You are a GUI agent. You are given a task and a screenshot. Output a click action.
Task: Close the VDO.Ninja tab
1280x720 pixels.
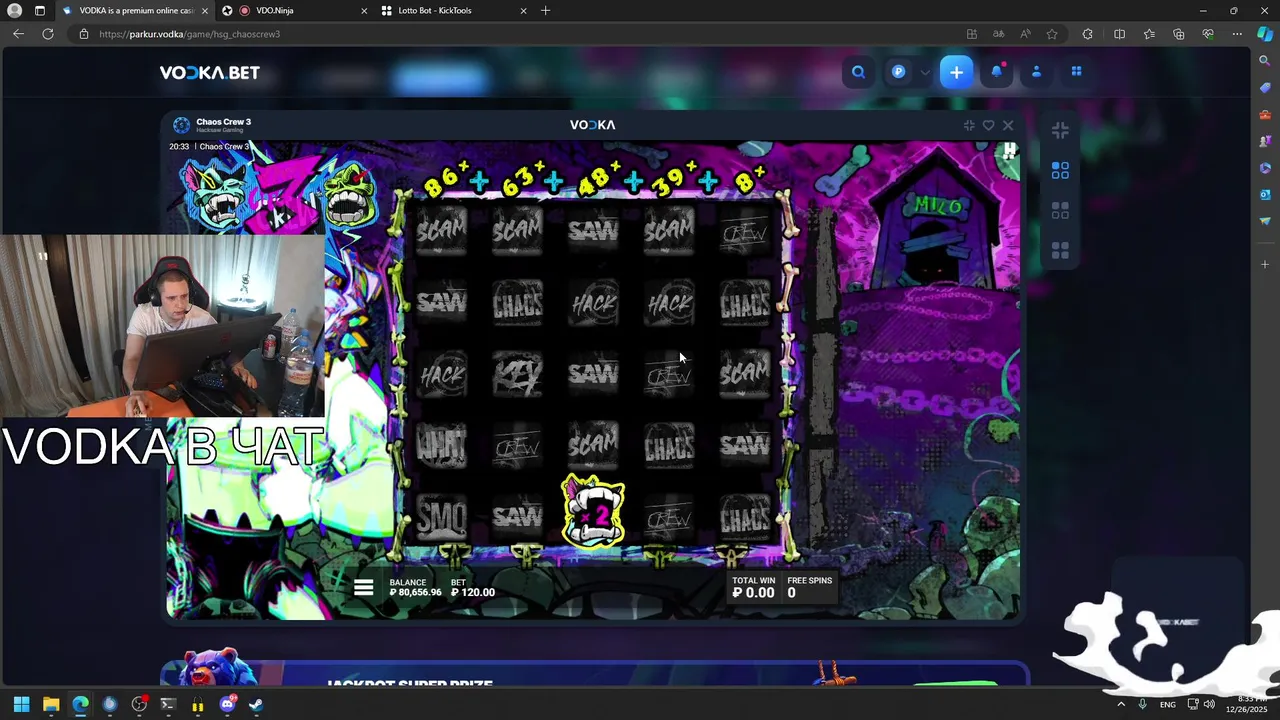(363, 10)
